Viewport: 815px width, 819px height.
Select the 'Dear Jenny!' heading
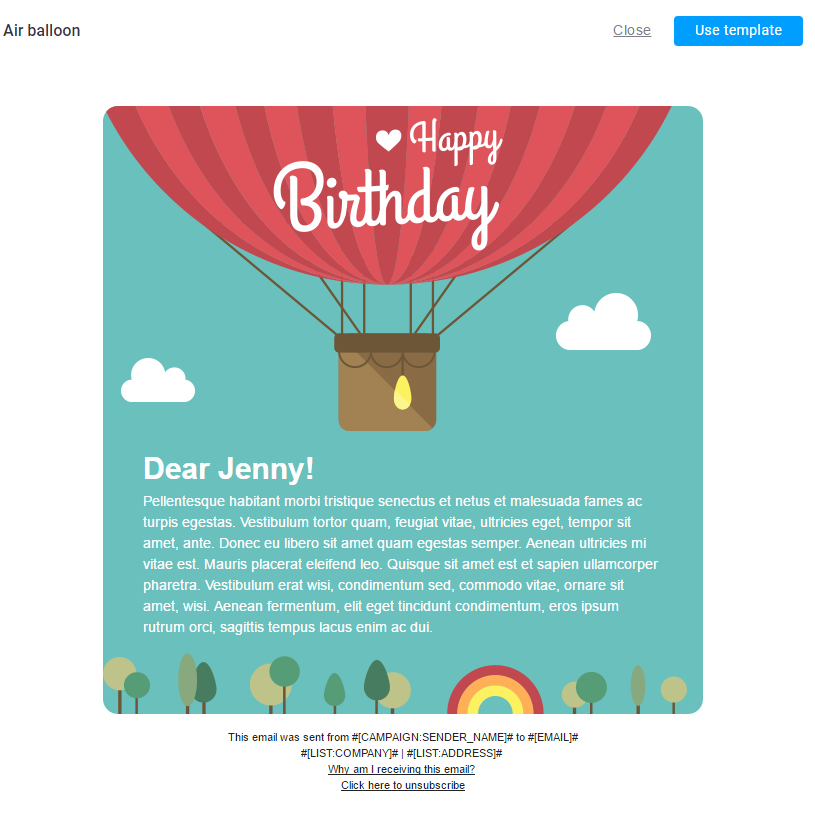(229, 468)
